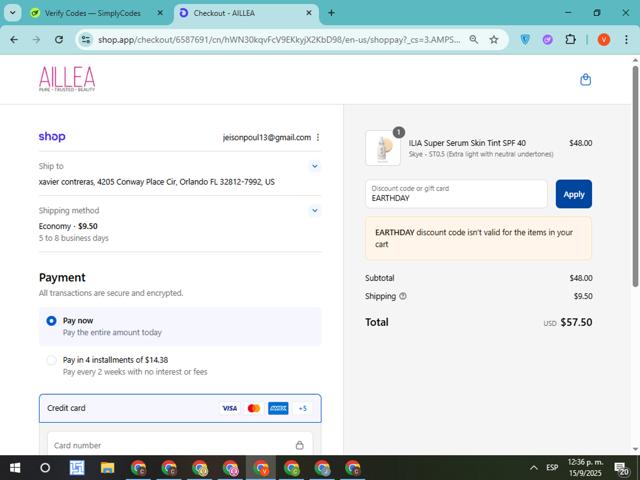Click the Shop Pay logo
Viewport: 640px width, 480px height.
(x=52, y=137)
